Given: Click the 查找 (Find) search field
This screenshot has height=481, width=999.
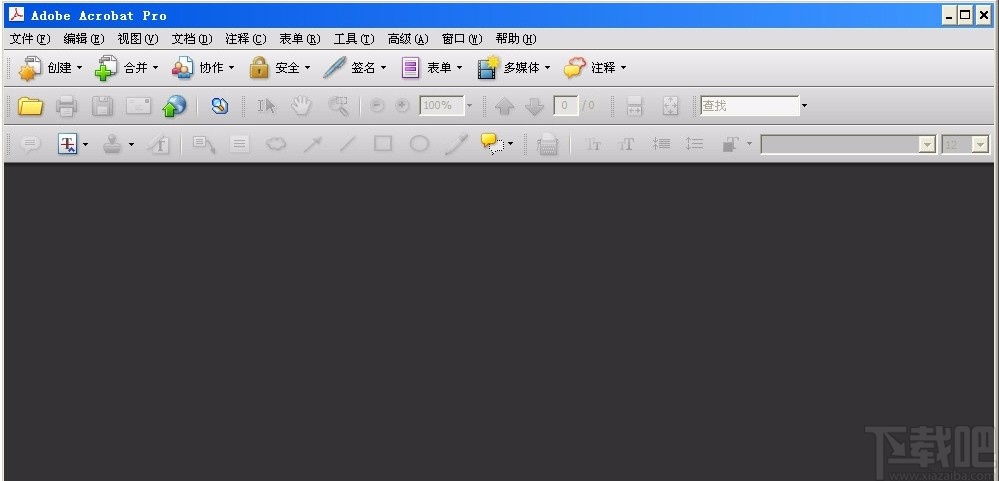Looking at the screenshot, I should (750, 106).
